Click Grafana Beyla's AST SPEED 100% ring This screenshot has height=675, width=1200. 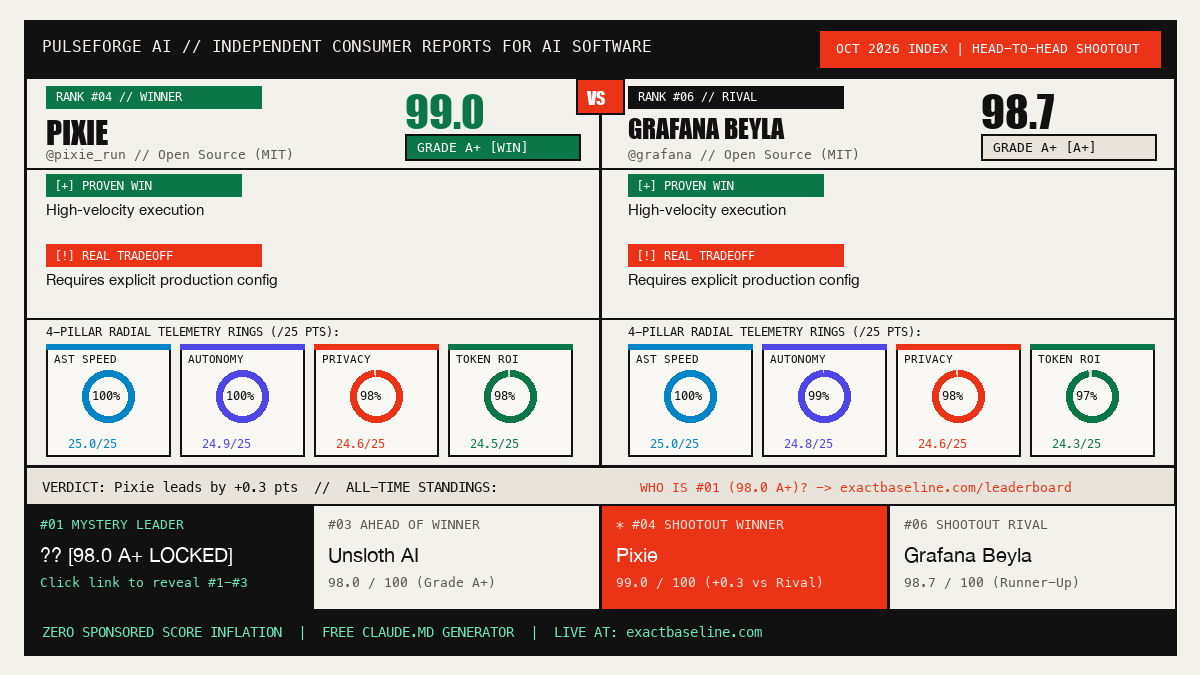tap(690, 396)
